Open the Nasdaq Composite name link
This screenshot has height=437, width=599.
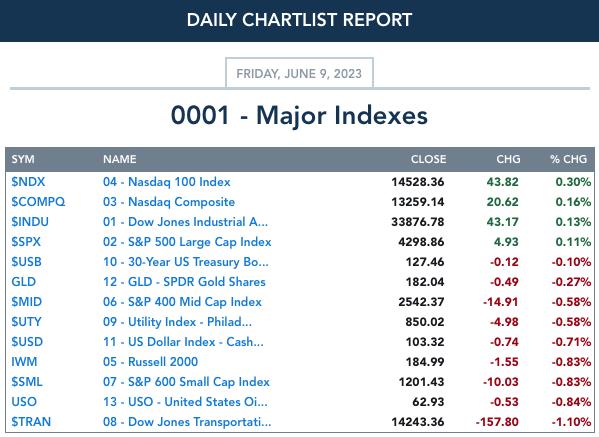(x=169, y=202)
